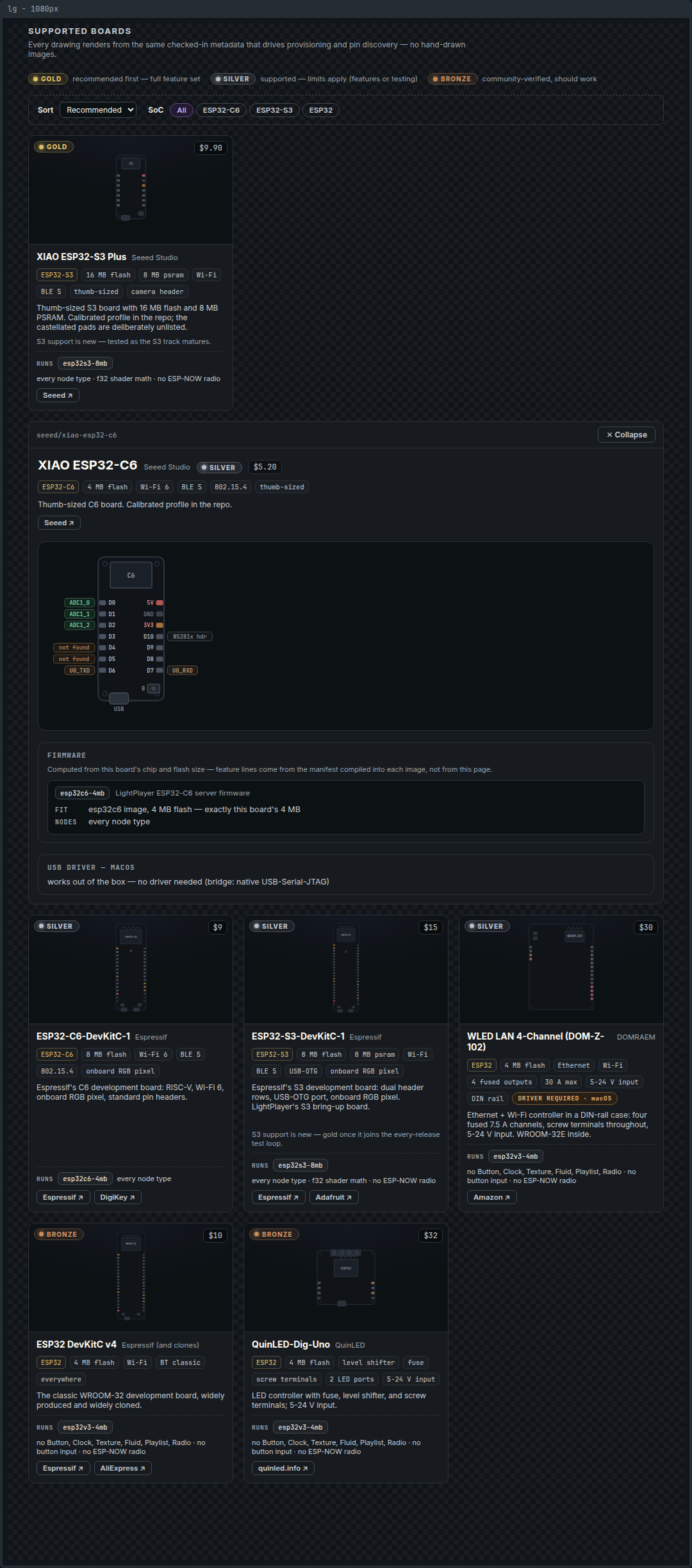Click the $30 price tag on WLED card
The height and width of the screenshot is (1568, 692).
(x=646, y=927)
